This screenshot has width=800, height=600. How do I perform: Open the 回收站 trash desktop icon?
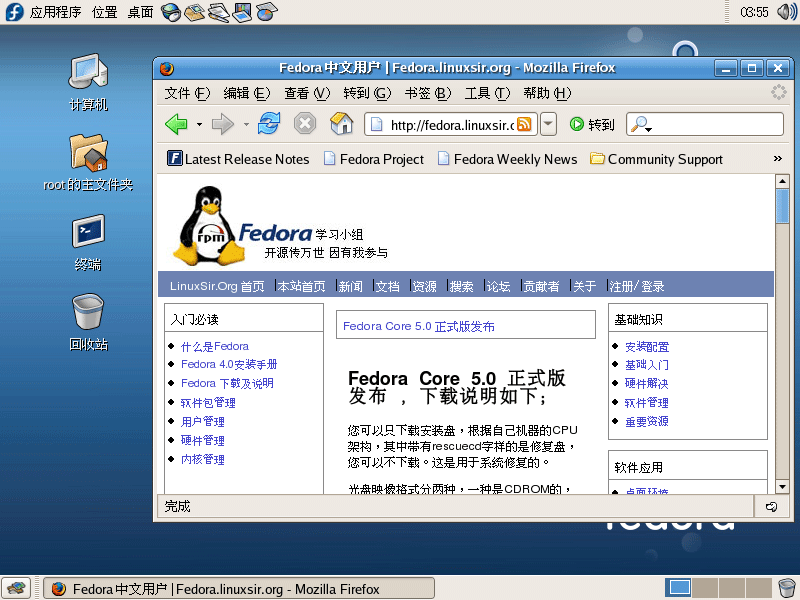(x=88, y=322)
